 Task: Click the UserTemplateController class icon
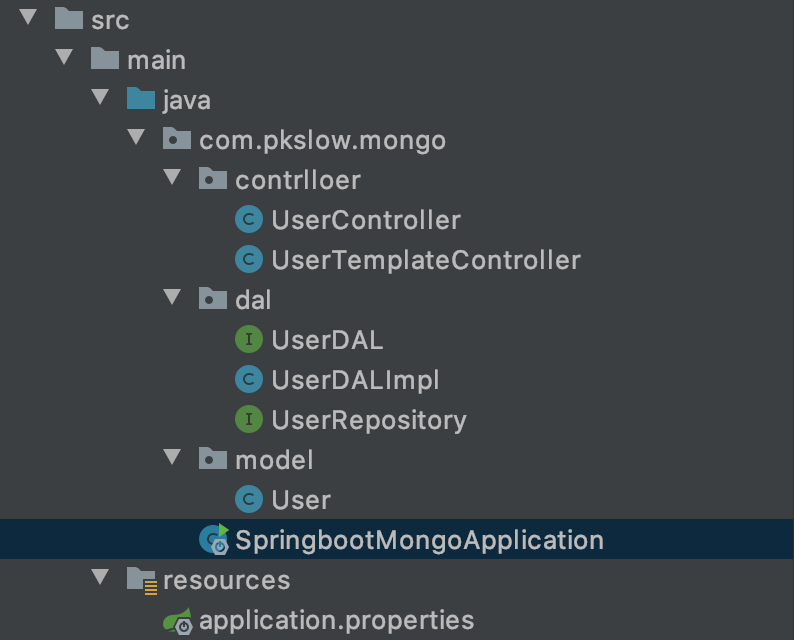click(248, 260)
